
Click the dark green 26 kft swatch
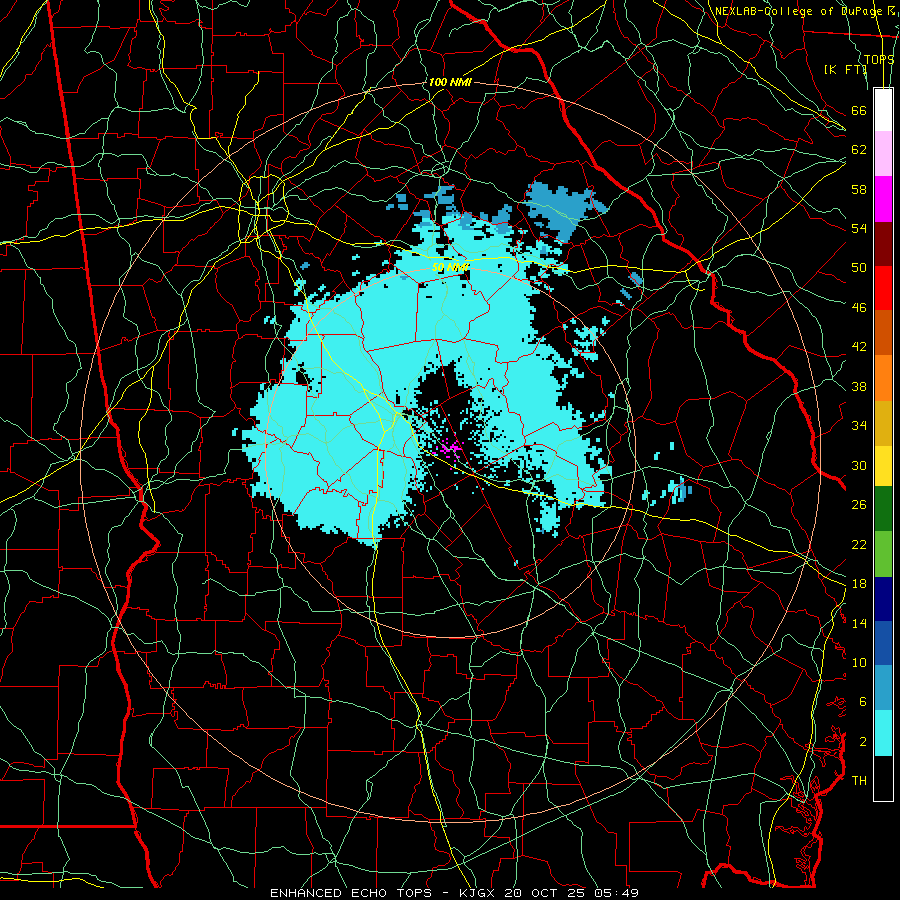[883, 509]
